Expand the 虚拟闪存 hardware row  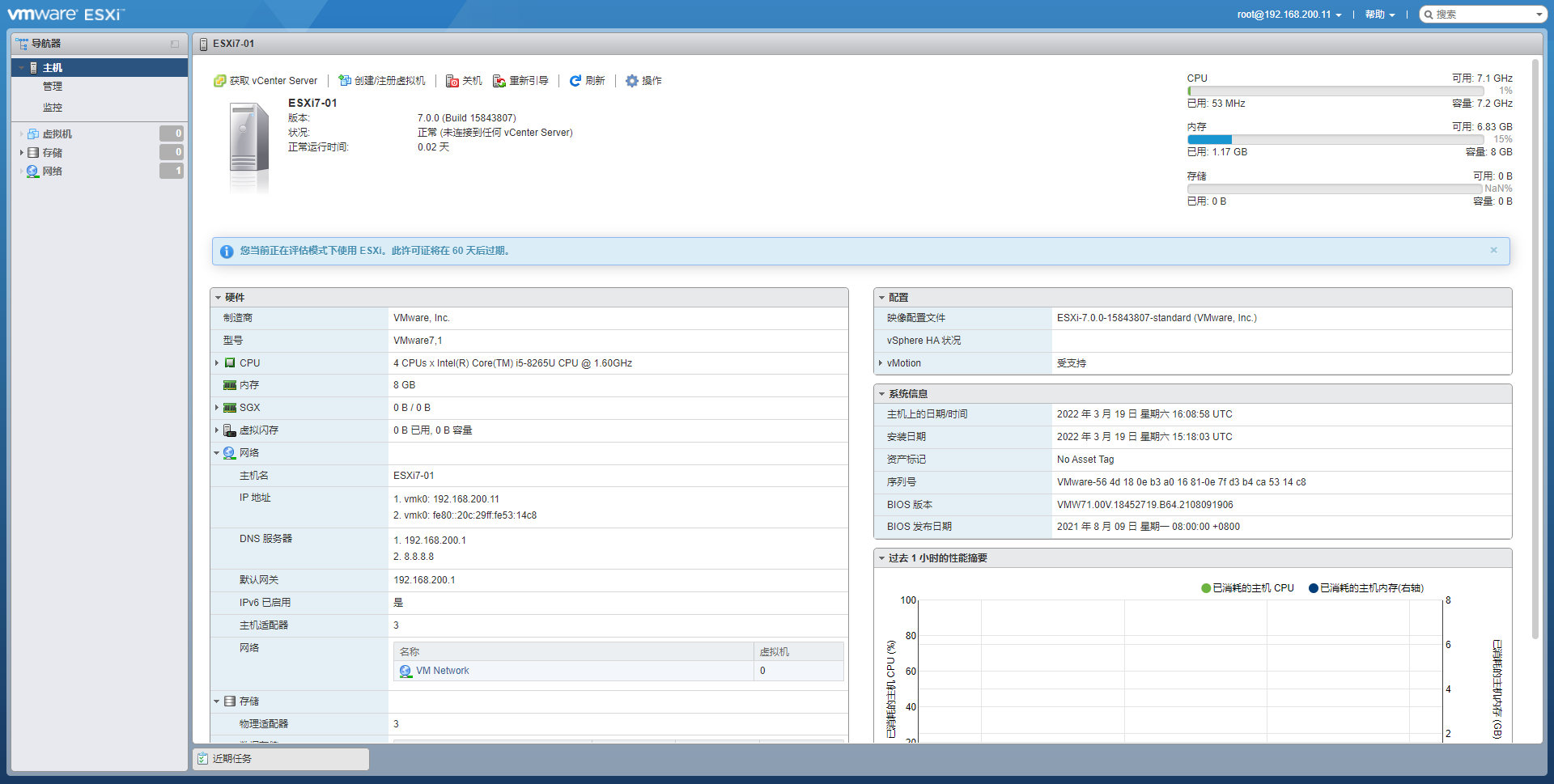217,430
